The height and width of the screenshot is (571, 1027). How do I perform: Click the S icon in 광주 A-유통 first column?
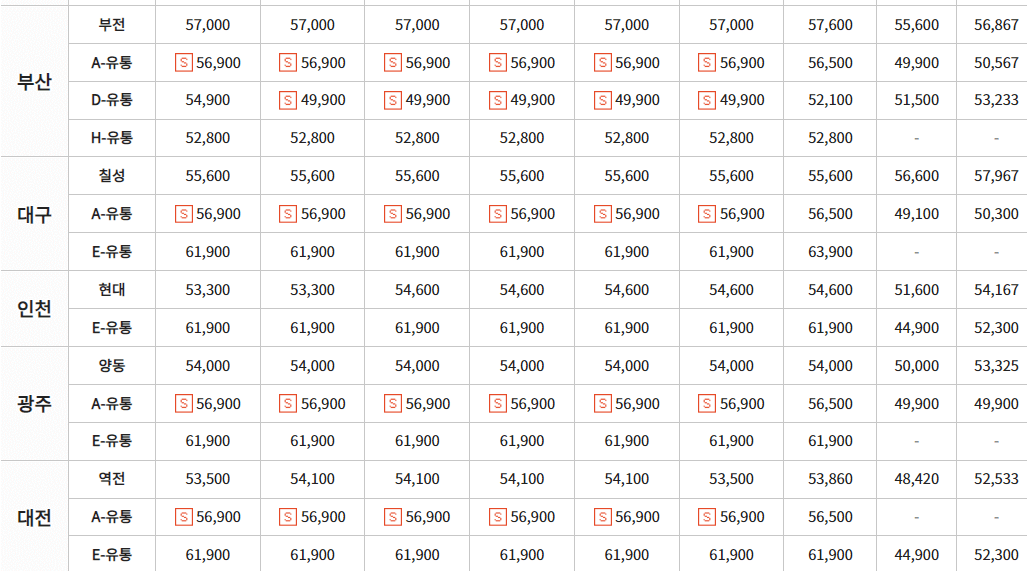tap(183, 404)
